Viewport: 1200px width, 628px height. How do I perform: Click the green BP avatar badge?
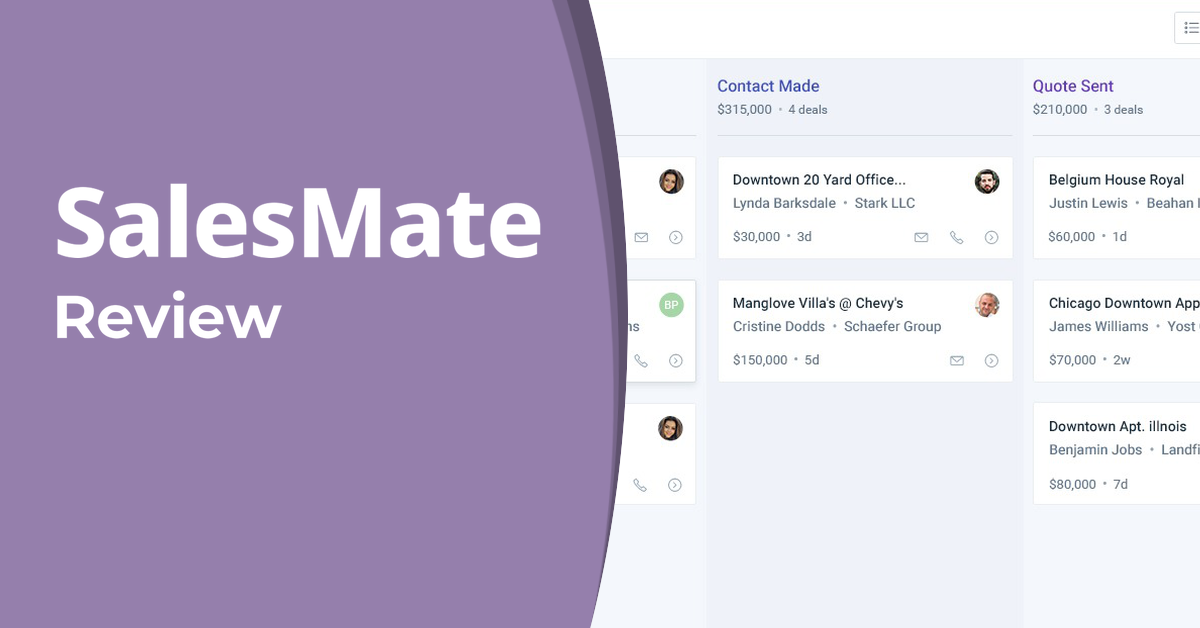671,304
